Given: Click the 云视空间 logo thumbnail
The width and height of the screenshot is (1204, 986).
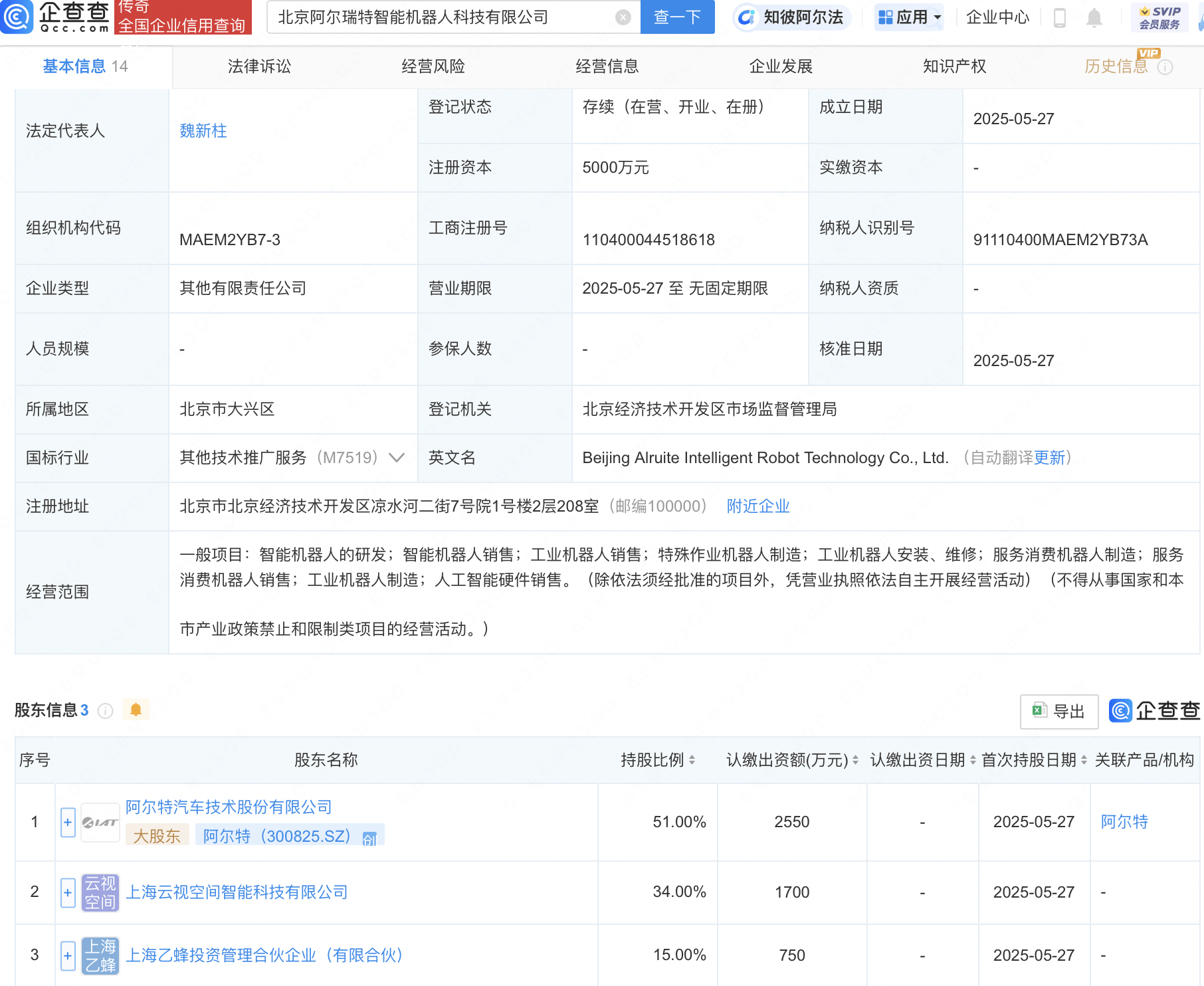Looking at the screenshot, I should coord(100,892).
